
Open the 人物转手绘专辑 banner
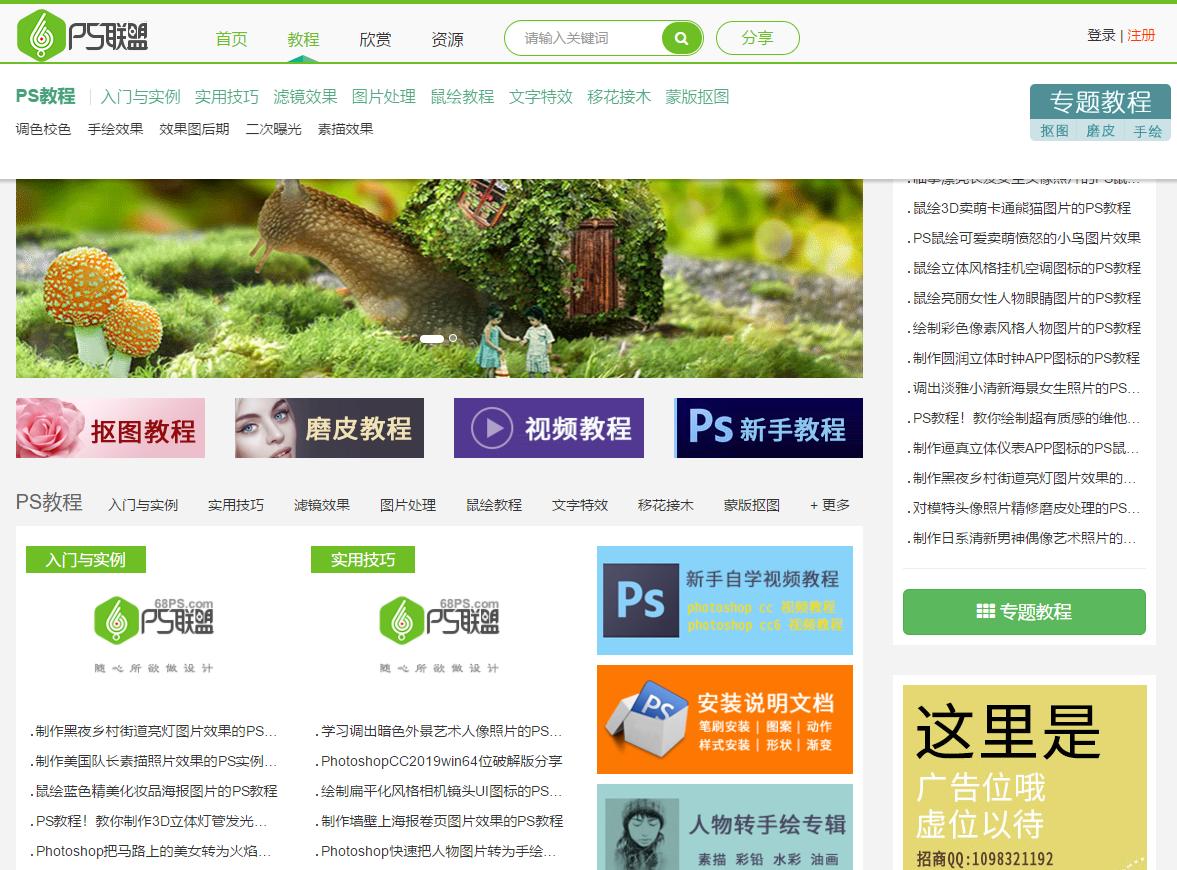pos(724,828)
